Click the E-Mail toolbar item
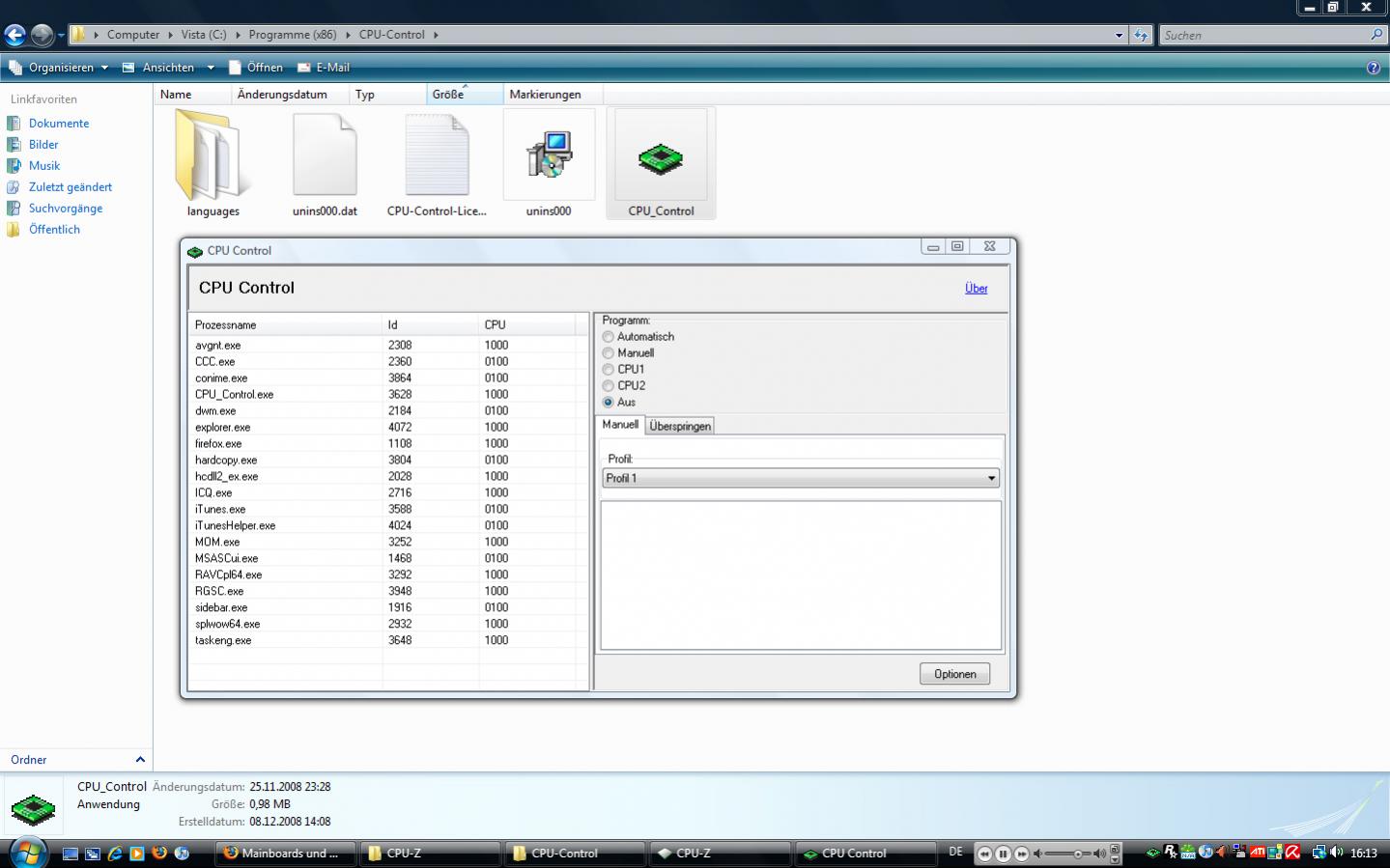 tap(324, 68)
